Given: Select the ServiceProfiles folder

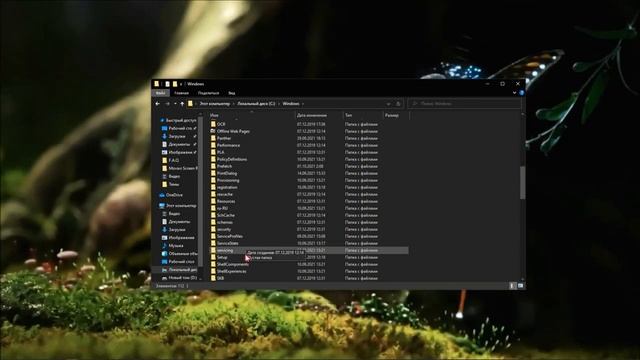Looking at the screenshot, I should click(229, 236).
